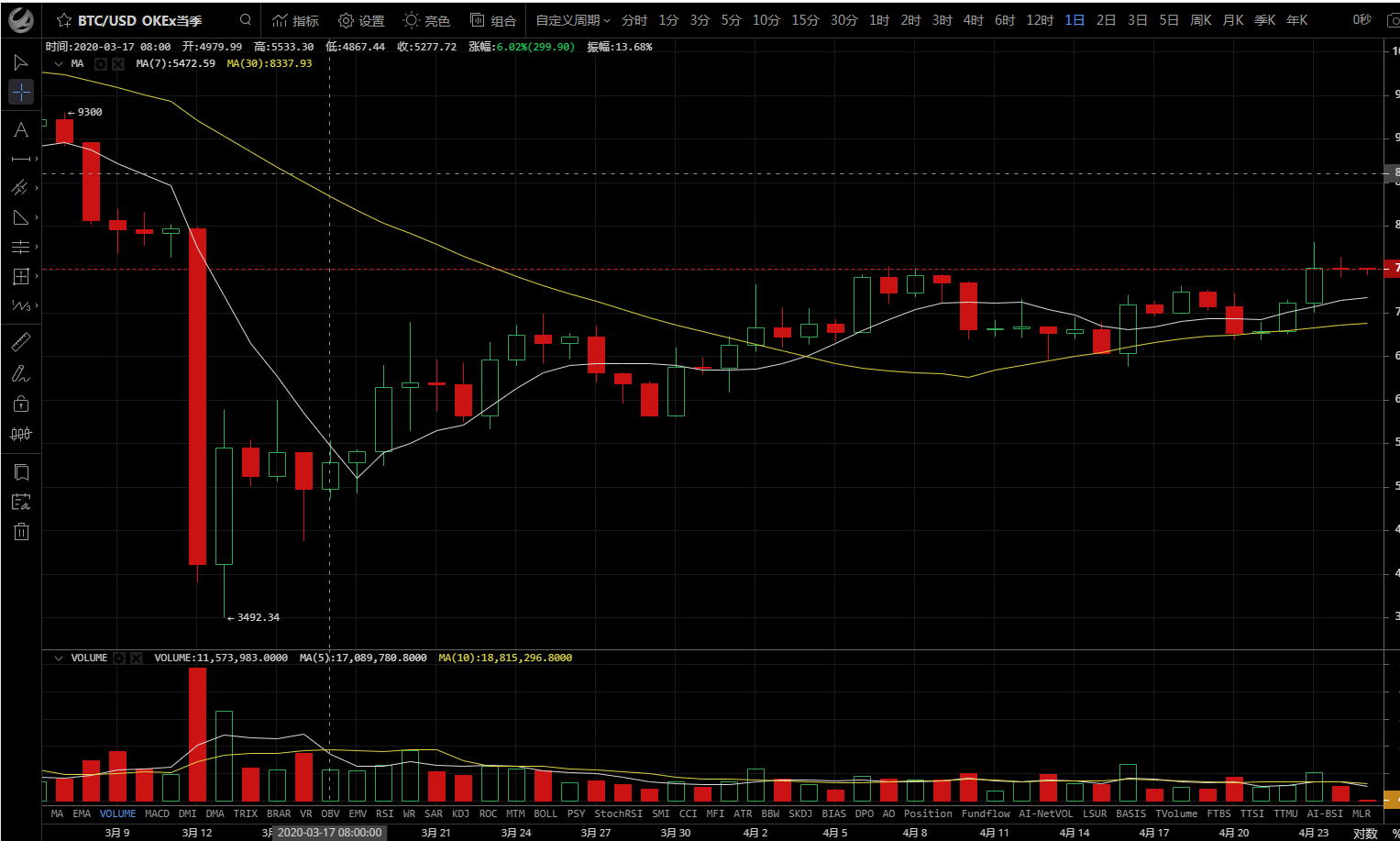Switch sub-indicator to StochRSI
Image resolution: width=1400 pixels, height=841 pixels.
coord(618,813)
